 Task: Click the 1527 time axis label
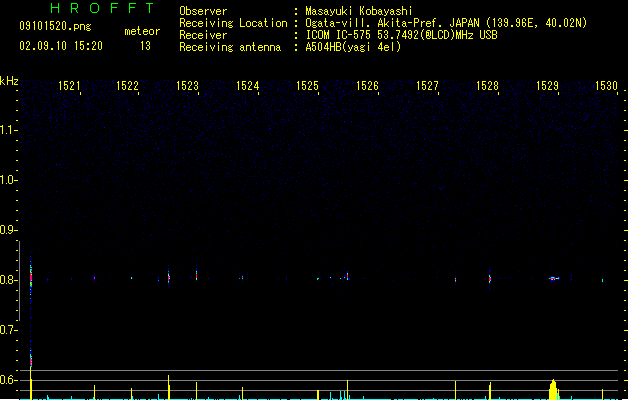tap(427, 86)
